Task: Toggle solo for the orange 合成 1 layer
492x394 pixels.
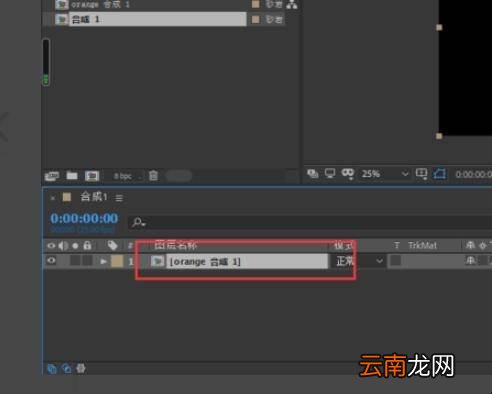Action: coord(75,261)
